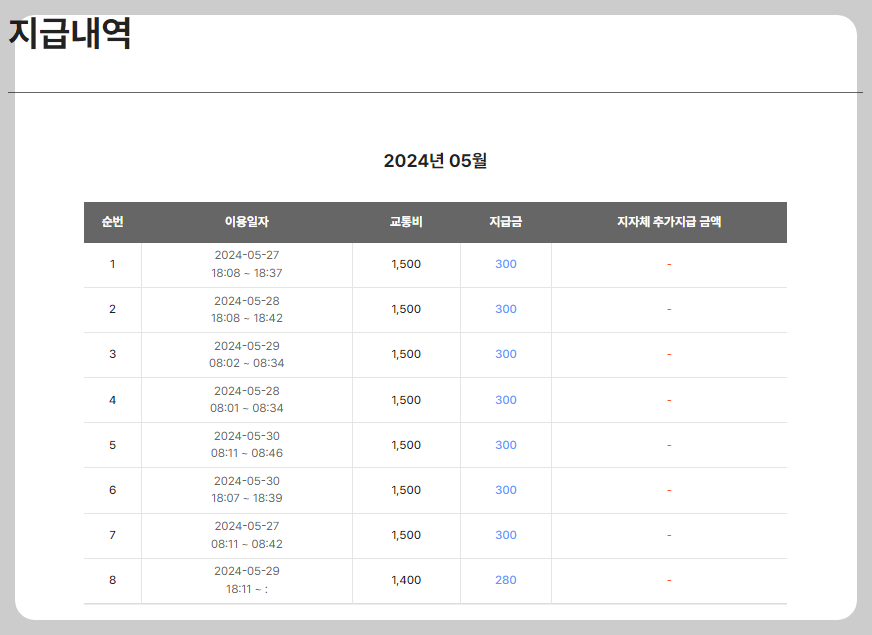Click the 1,500 fare in row 4
The image size is (872, 635).
406,400
